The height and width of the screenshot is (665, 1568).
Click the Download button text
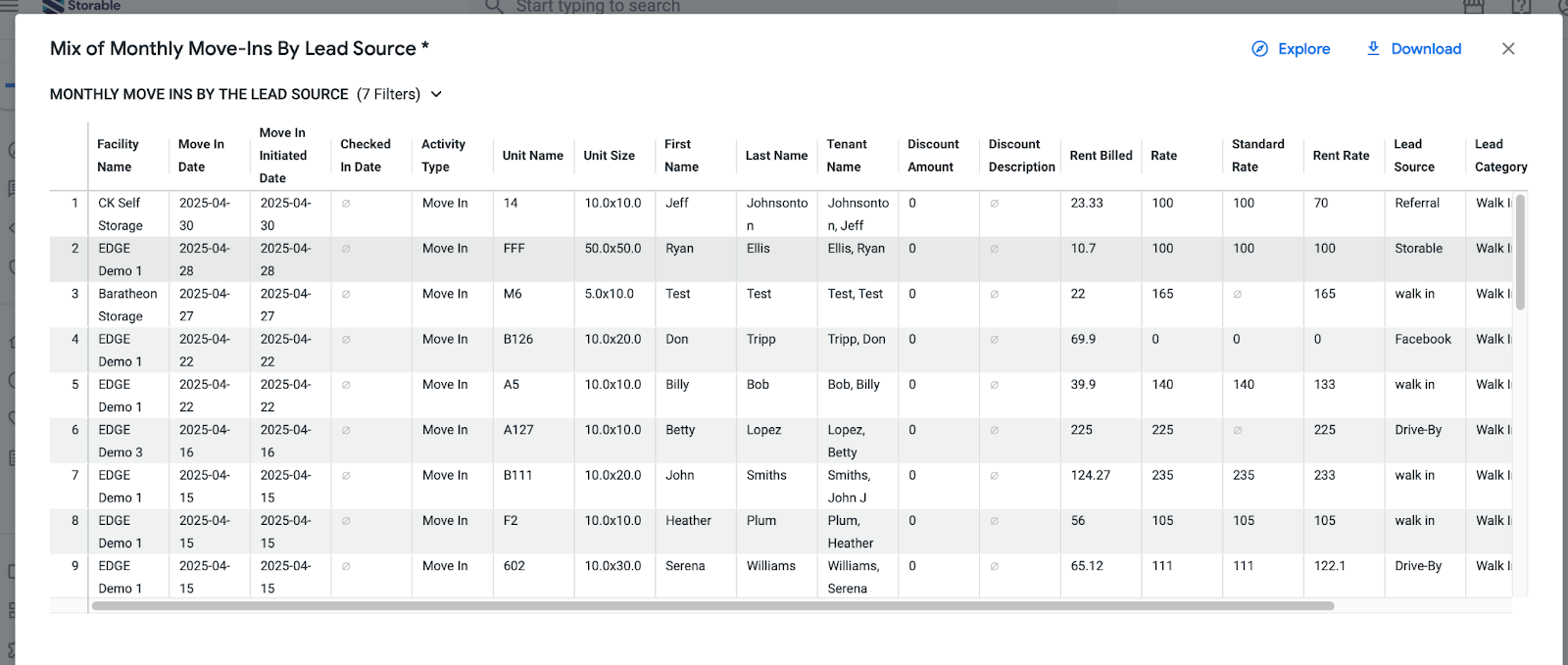click(1426, 49)
